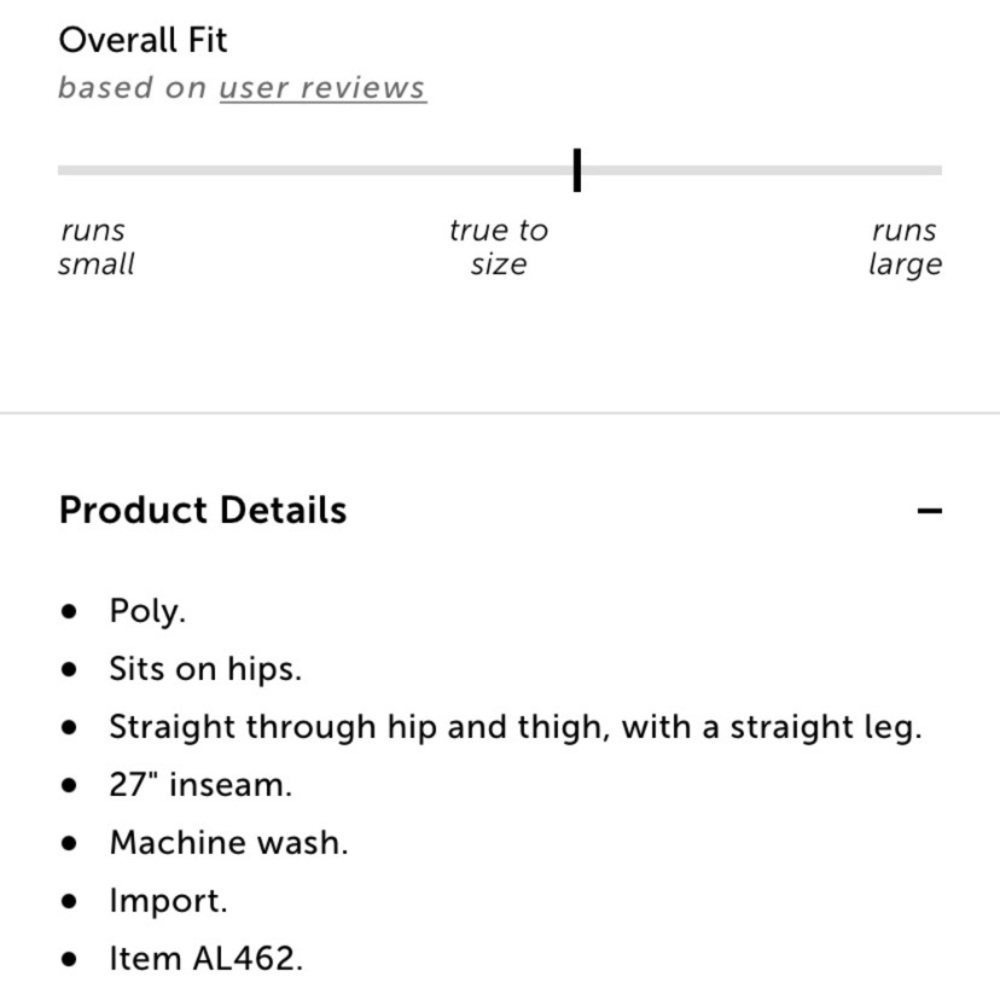Click the fit slider track's left end
The width and height of the screenshot is (1000, 1000).
[x=64, y=170]
